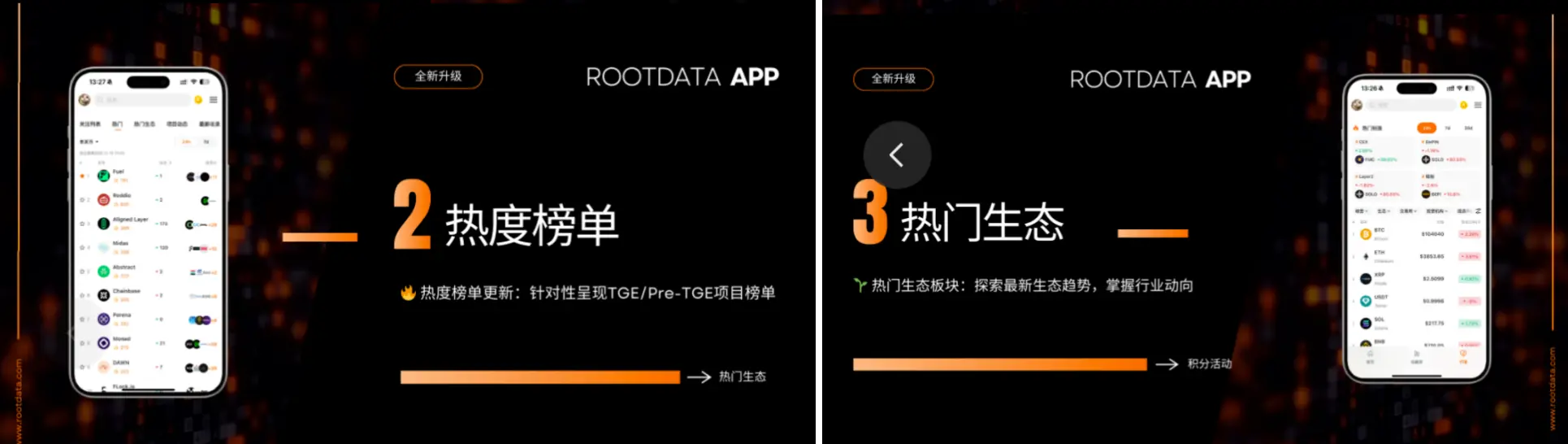Open the hamburger menu in right phone
The width and height of the screenshot is (1568, 444).
click(1478, 105)
